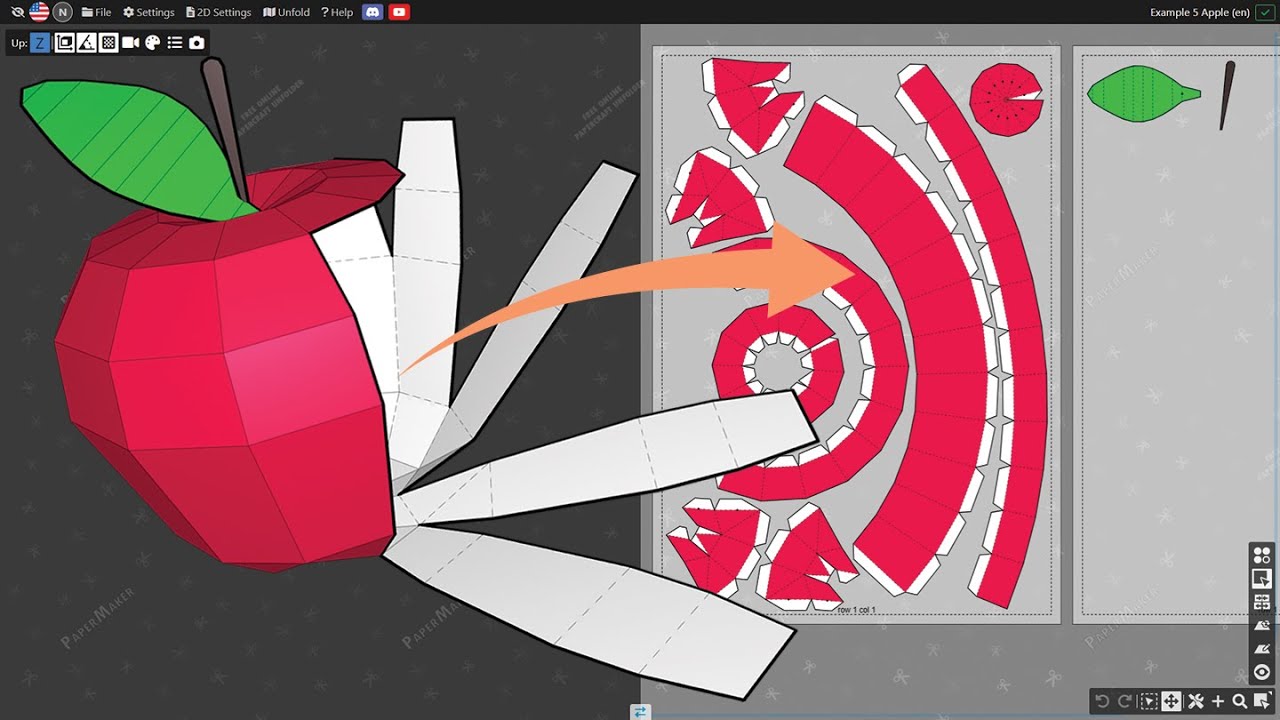Expand the selection tool flyout at bottom right
Viewport: 1280px width, 720px height.
click(x=1263, y=701)
